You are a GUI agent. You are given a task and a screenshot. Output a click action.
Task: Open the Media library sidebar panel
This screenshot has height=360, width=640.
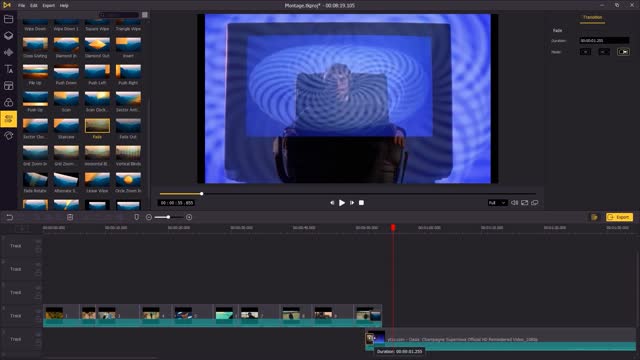tap(8, 19)
